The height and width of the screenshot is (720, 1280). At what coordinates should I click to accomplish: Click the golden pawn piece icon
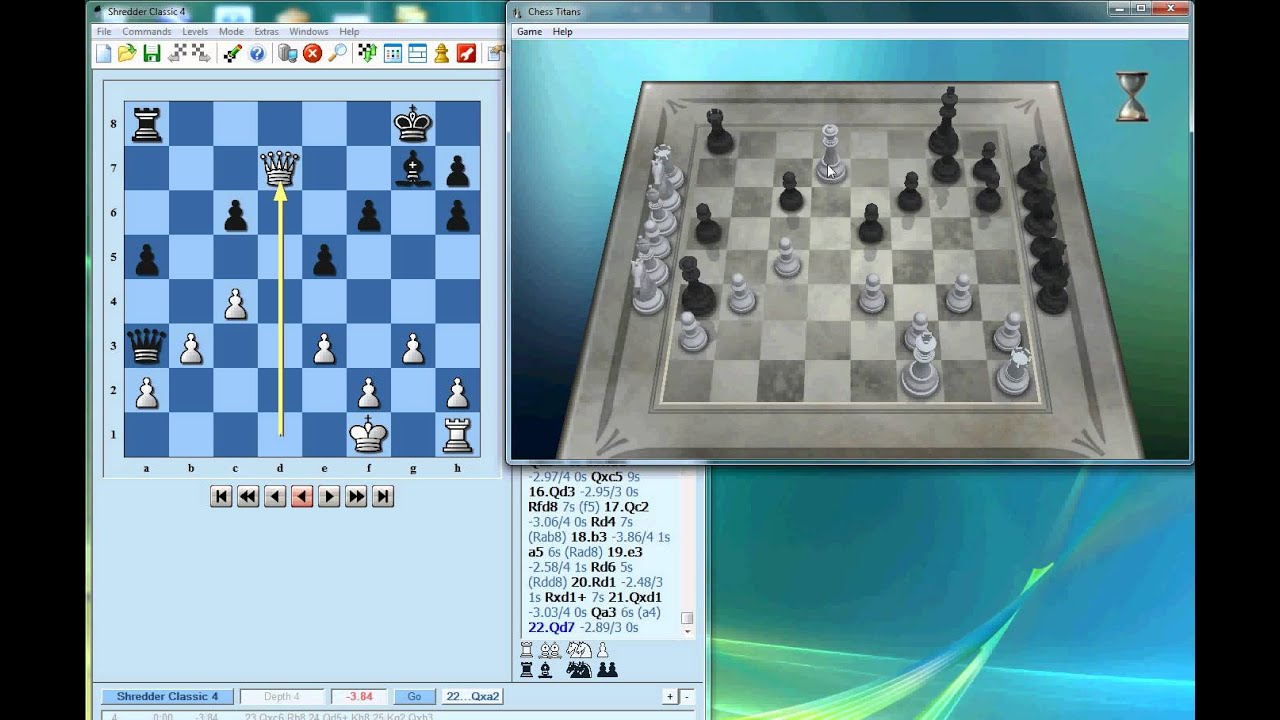(x=441, y=54)
